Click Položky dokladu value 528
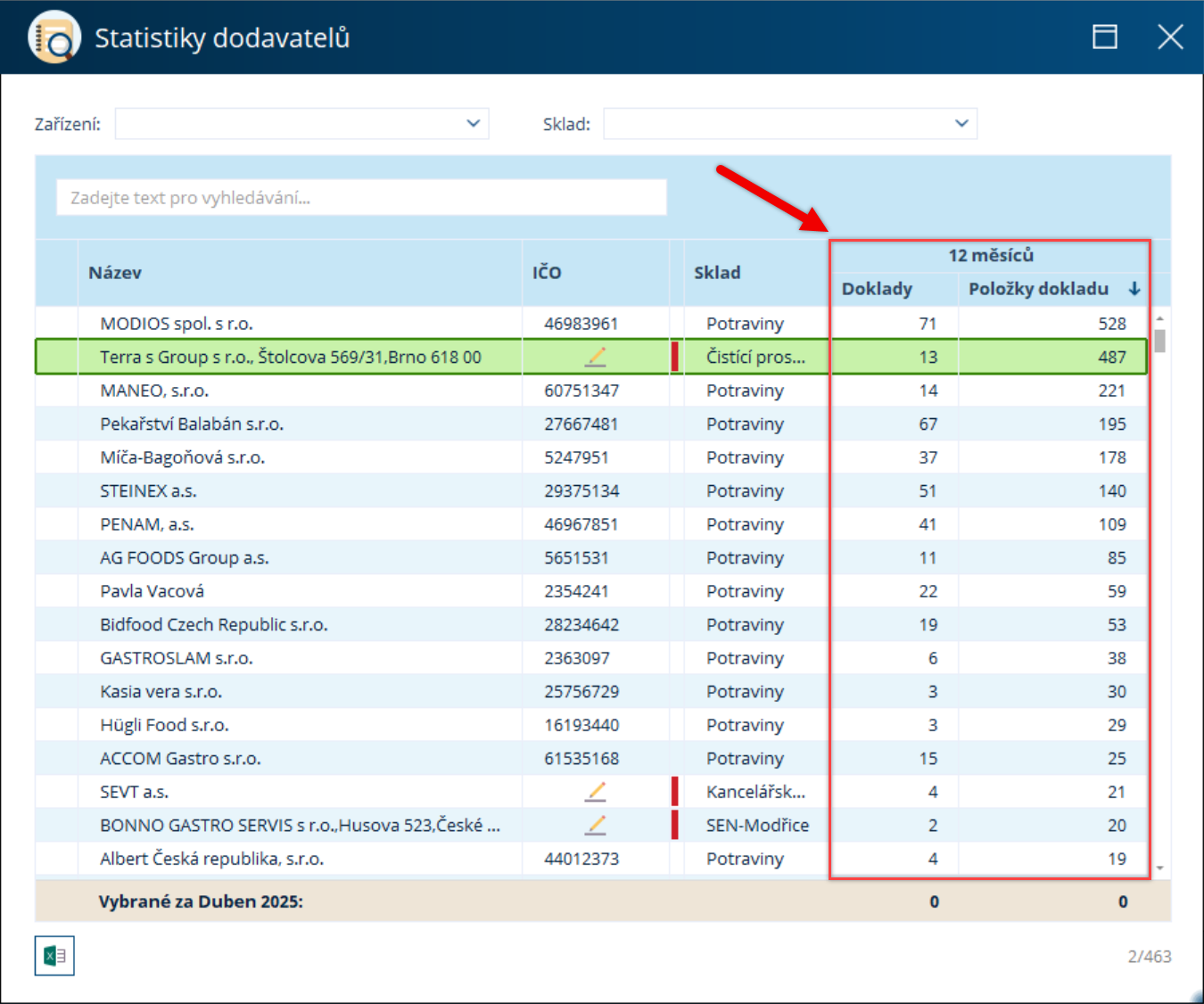Image resolution: width=1204 pixels, height=1004 pixels. coord(1112,324)
